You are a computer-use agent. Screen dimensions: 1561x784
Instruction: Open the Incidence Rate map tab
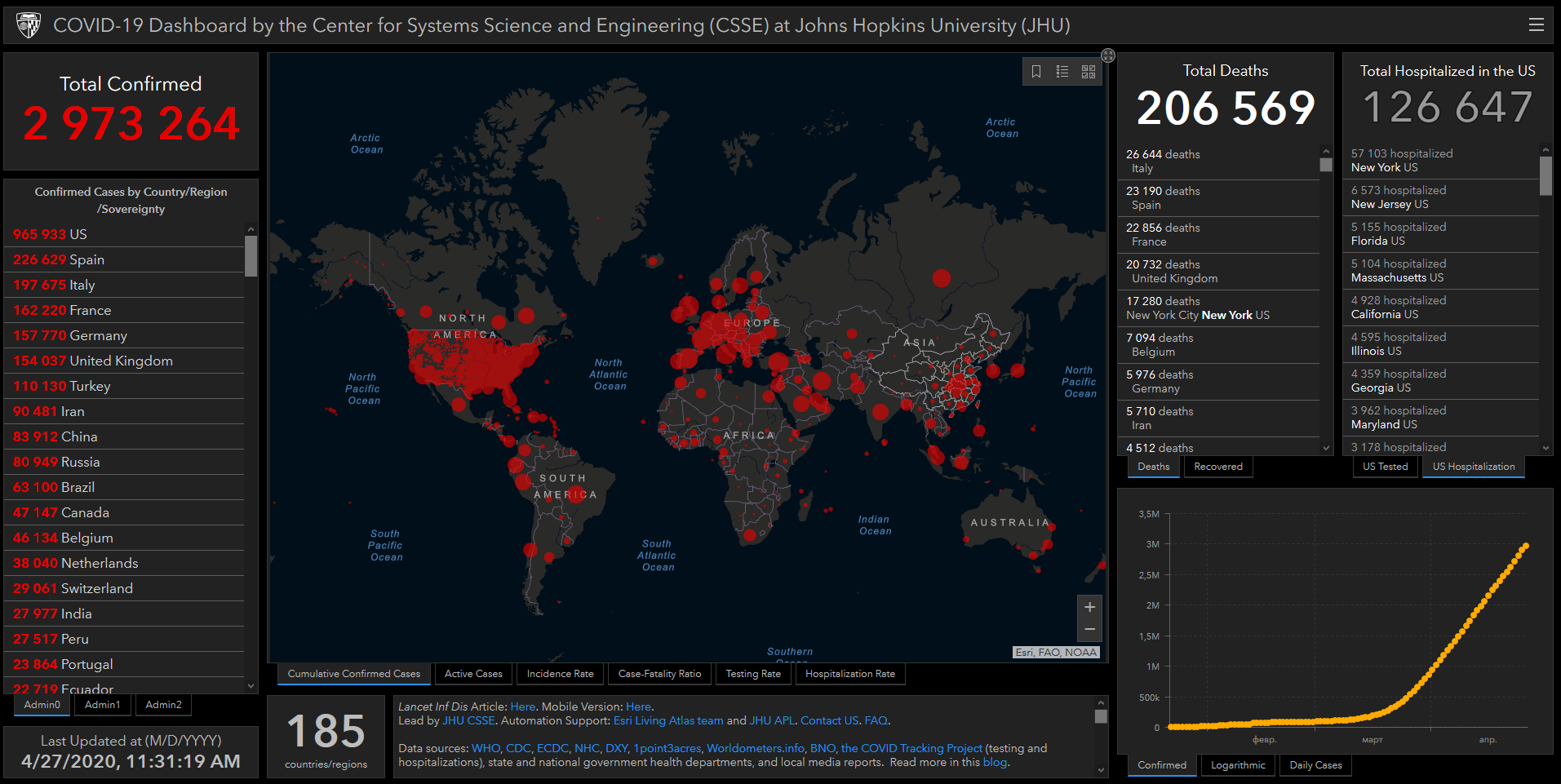[560, 674]
